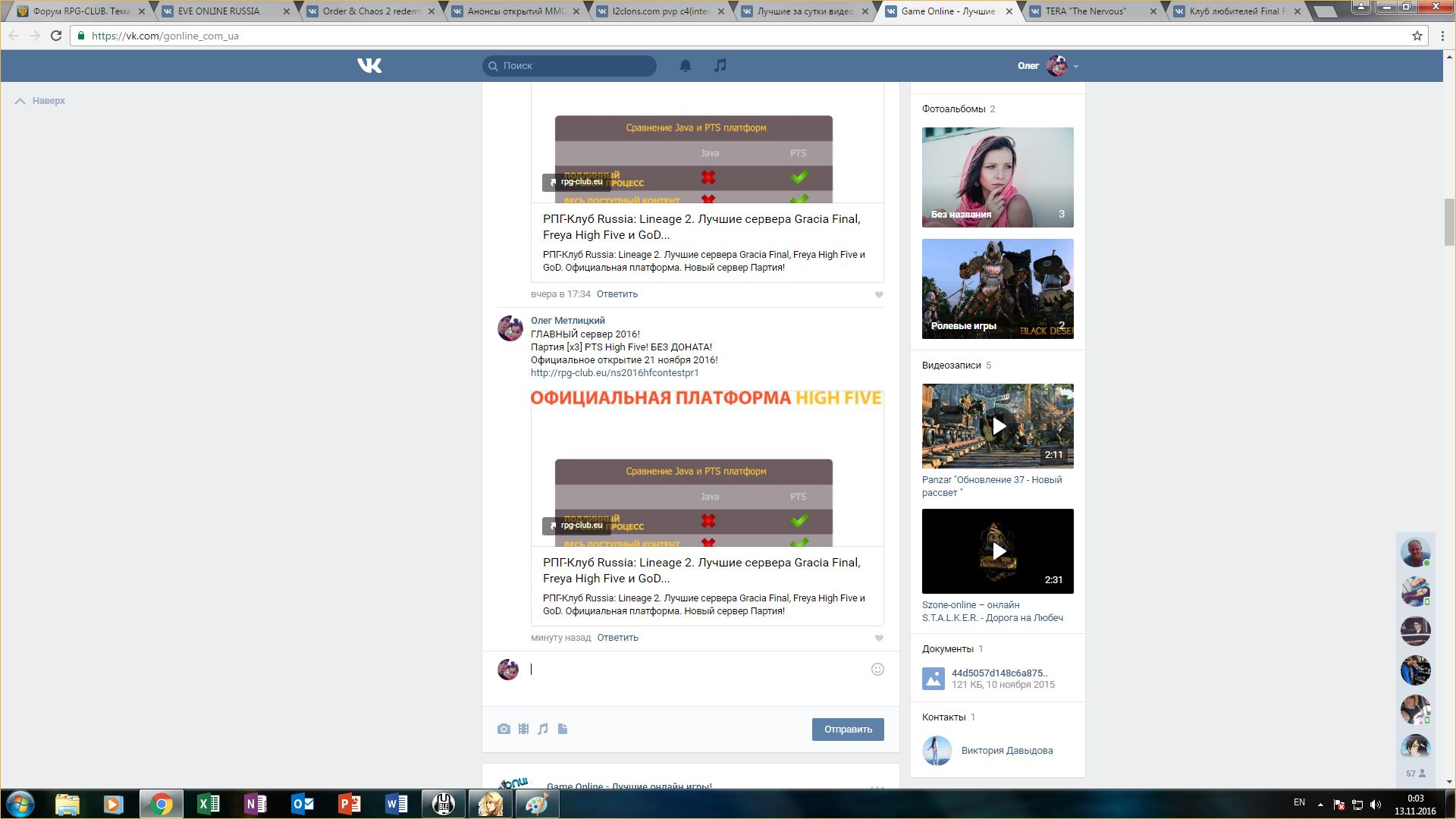Attach audio via the music note icon

543,729
